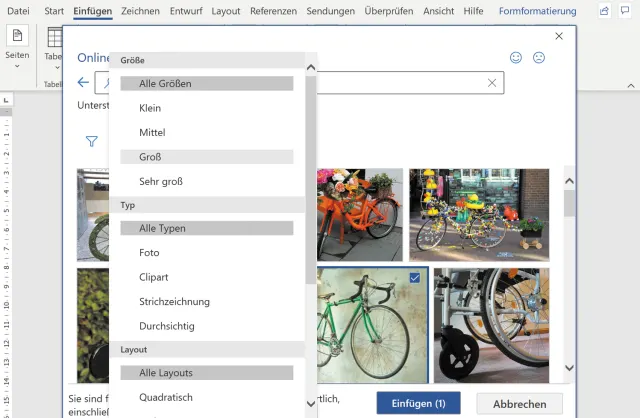Click the sad smiley feedback icon
Viewport: 640px width, 418px height.
[539, 58]
